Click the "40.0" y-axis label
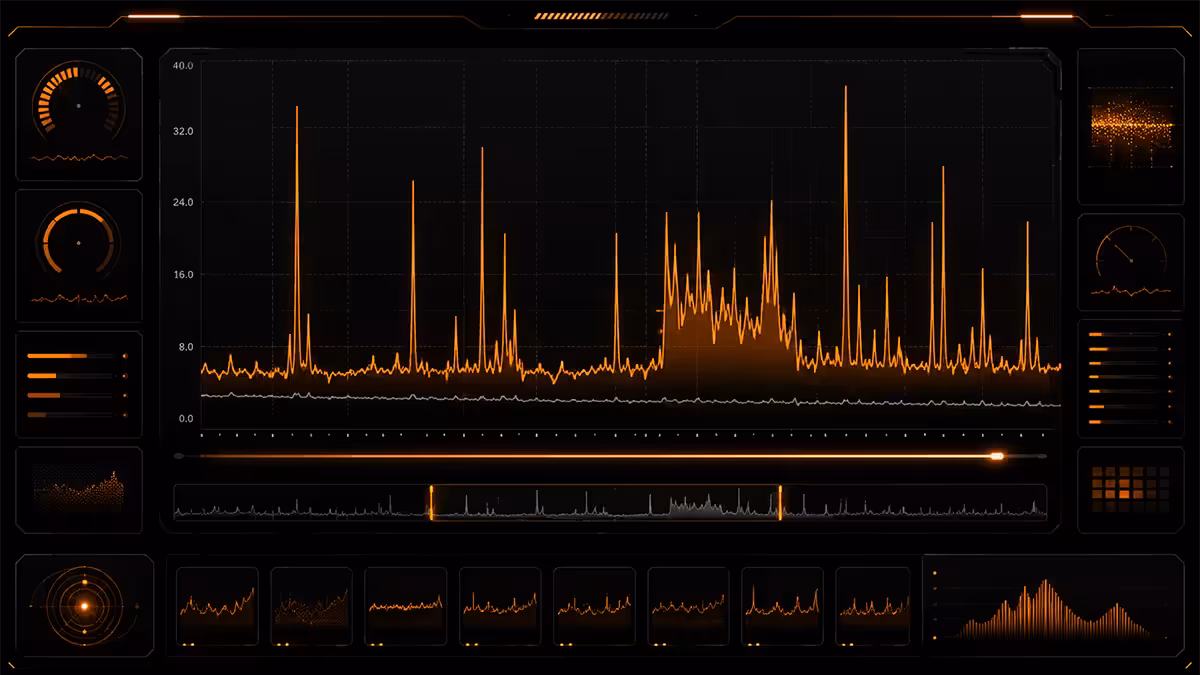Screen dimensions: 1200x675 coord(183,65)
